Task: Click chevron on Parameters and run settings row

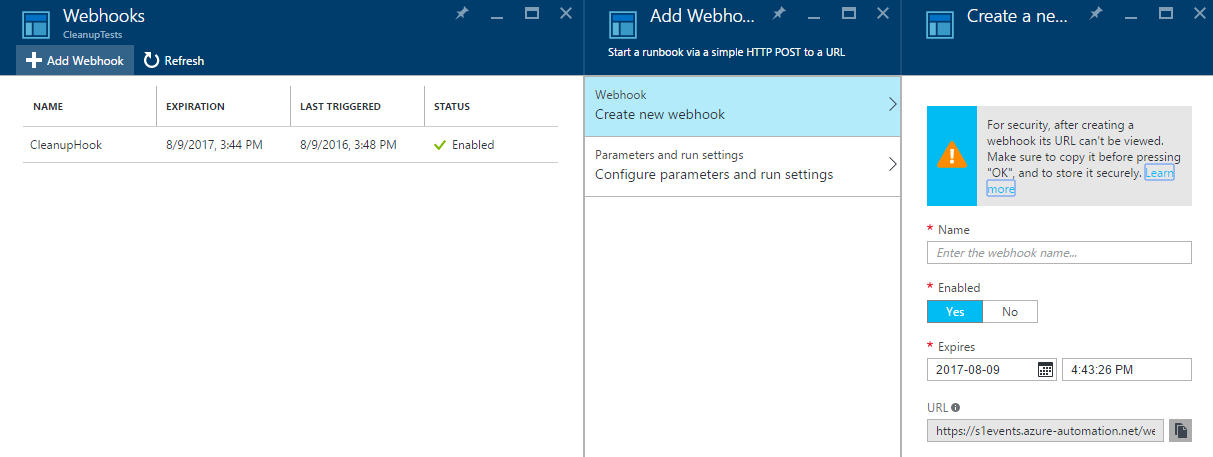Action: tap(892, 164)
